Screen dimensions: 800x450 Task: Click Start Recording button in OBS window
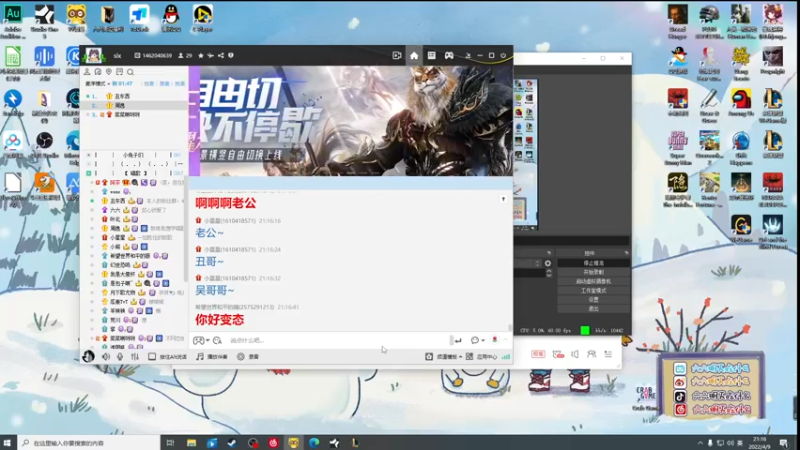(x=593, y=272)
